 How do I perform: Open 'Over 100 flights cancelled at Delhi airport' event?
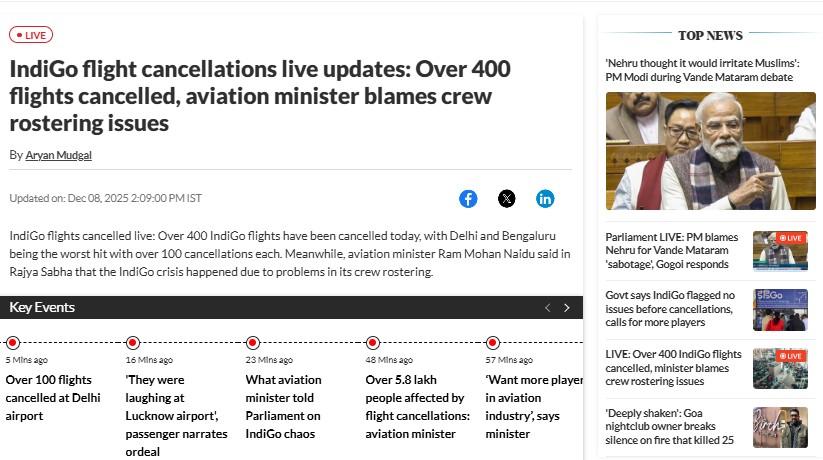53,397
